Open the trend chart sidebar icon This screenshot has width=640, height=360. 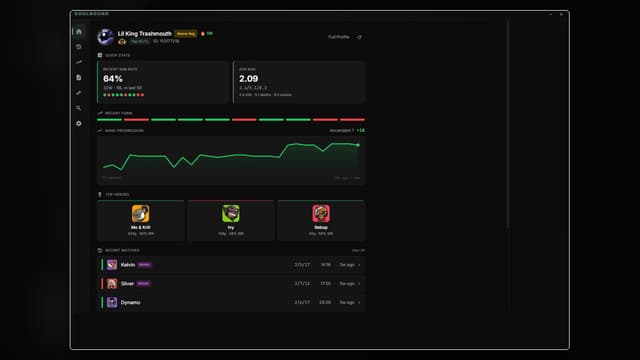pyautogui.click(x=79, y=62)
